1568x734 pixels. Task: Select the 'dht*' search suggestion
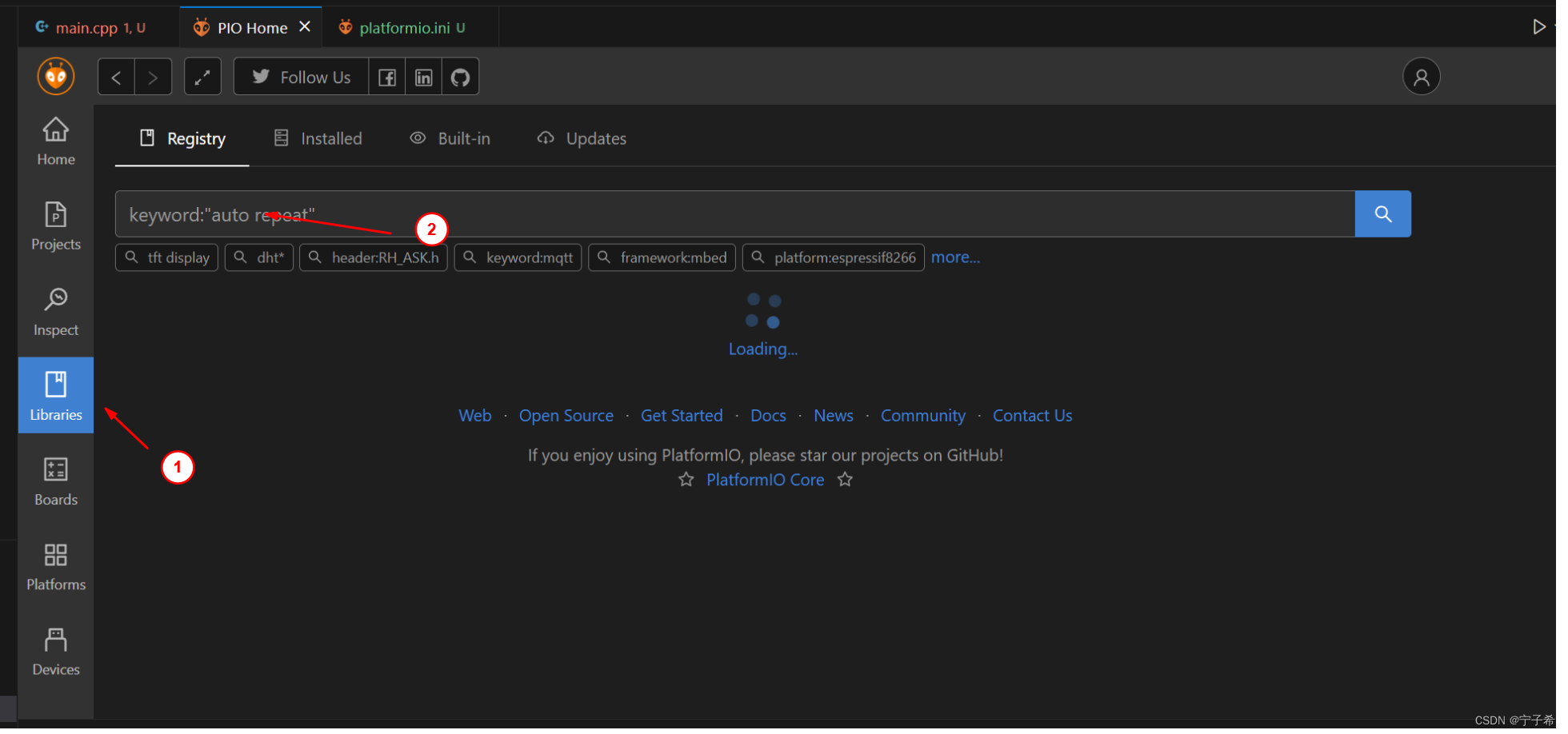260,259
